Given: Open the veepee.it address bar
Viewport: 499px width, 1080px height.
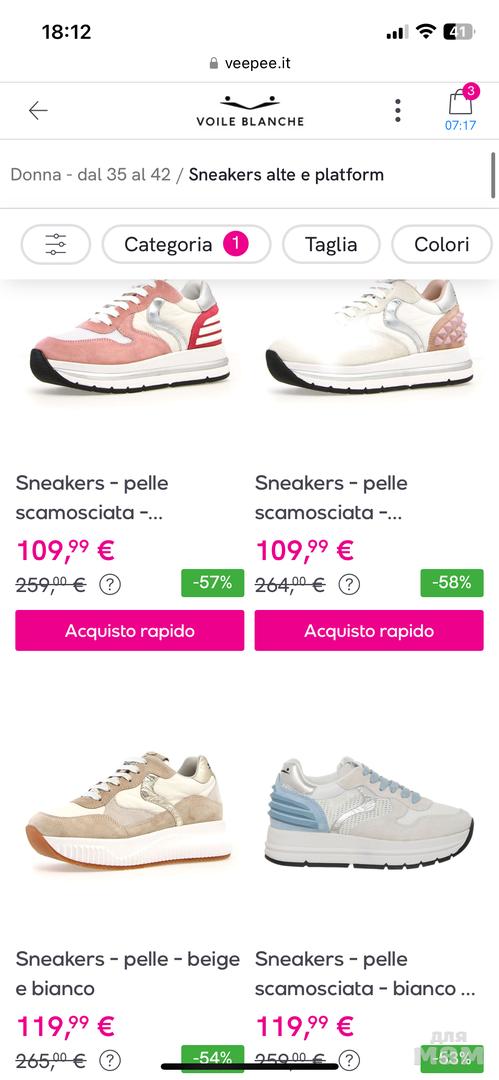Looking at the screenshot, I should tap(250, 63).
